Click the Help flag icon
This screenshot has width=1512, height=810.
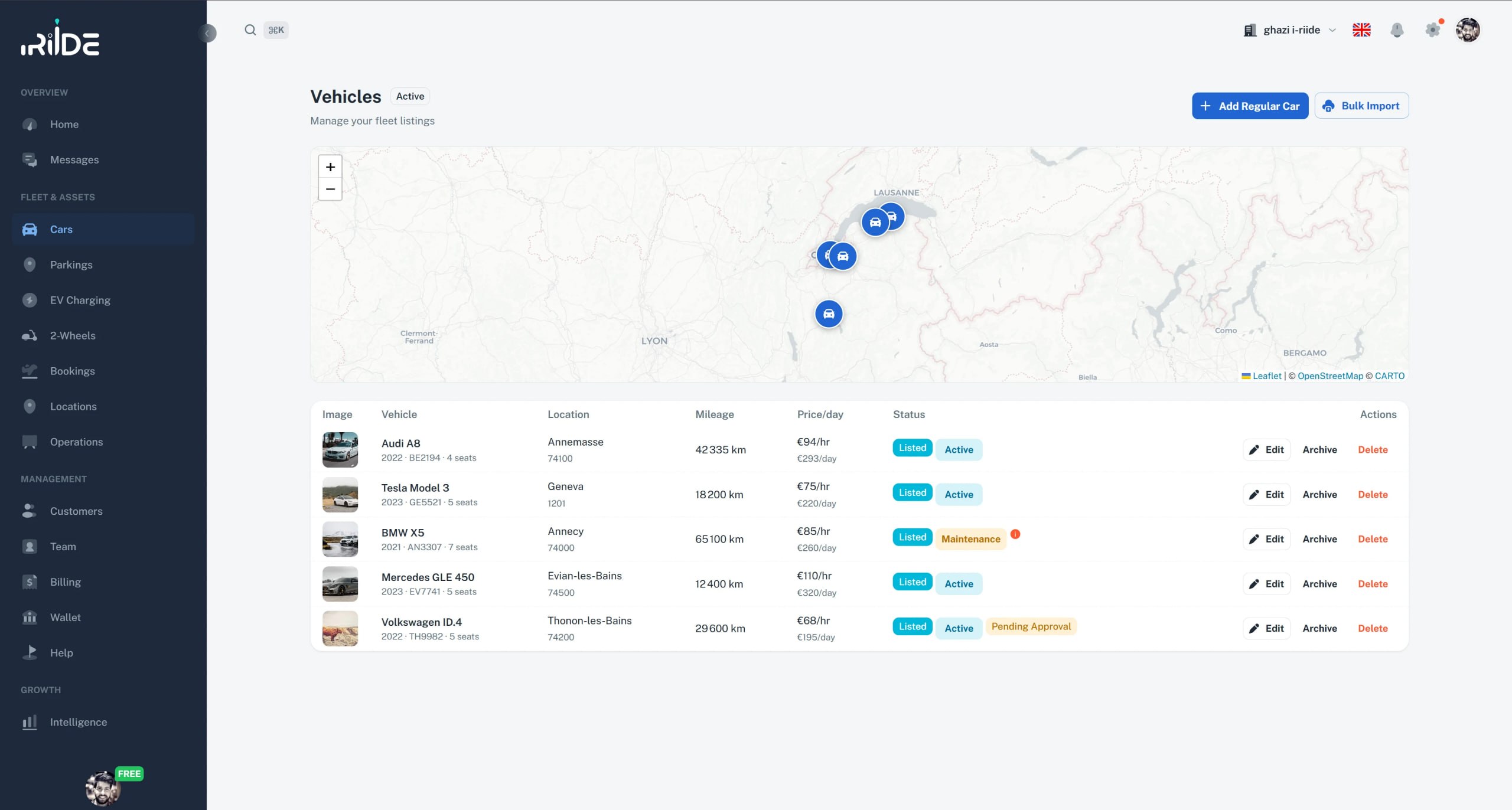coord(30,653)
